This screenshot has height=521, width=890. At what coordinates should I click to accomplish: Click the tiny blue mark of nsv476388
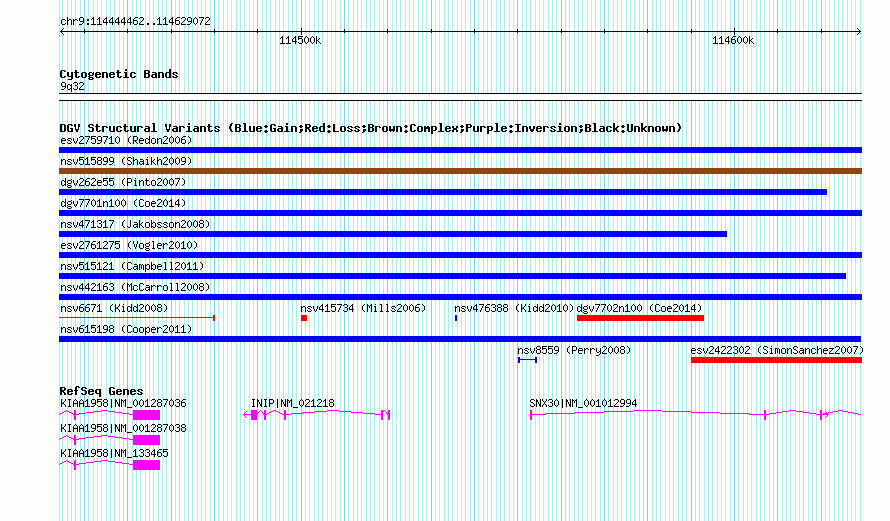[456, 318]
